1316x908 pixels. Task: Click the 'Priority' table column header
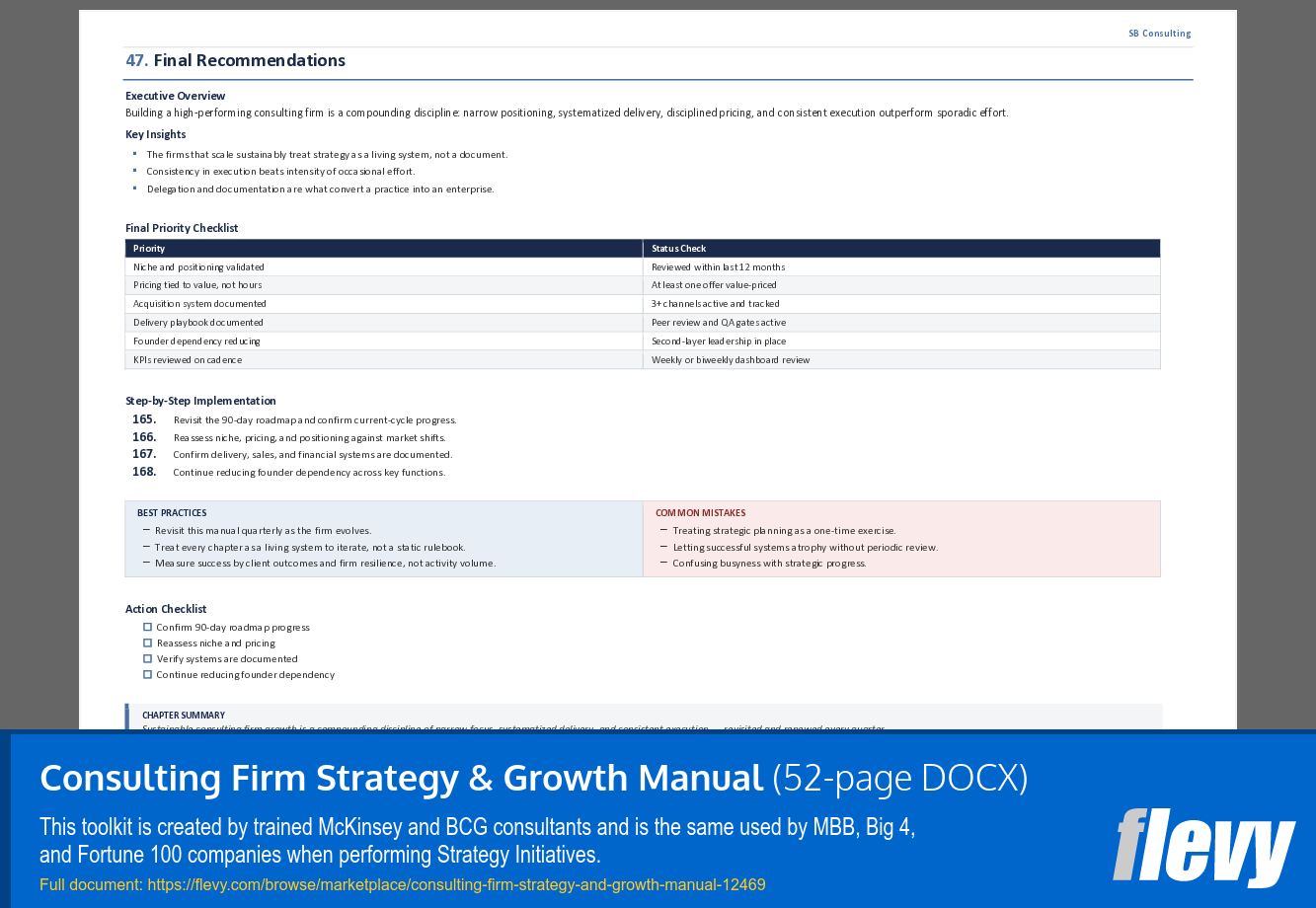[x=384, y=249]
